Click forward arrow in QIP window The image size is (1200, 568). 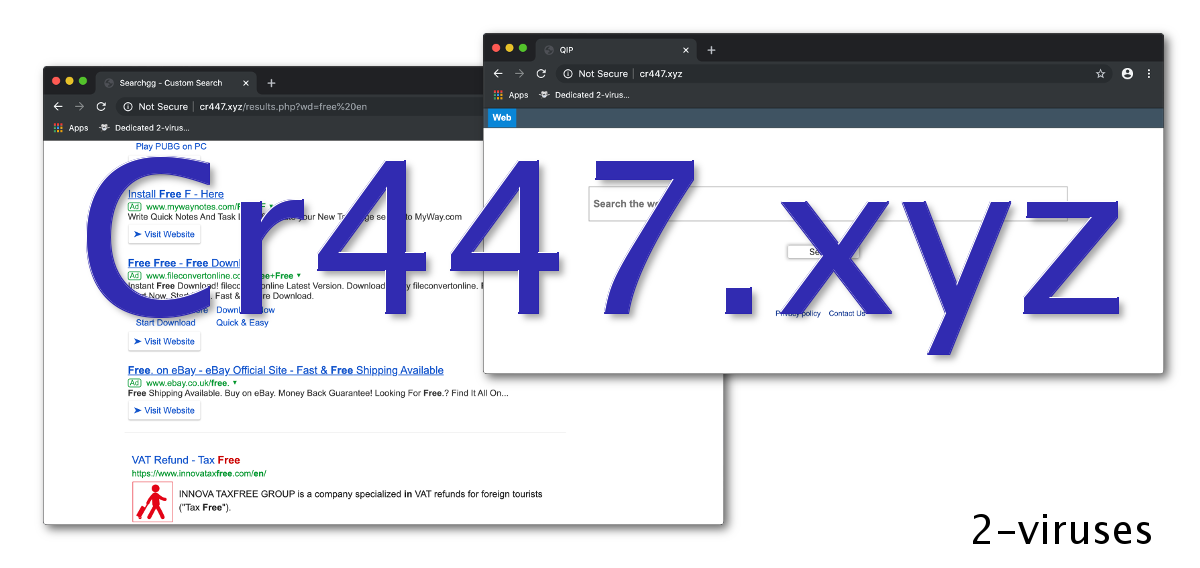click(519, 73)
